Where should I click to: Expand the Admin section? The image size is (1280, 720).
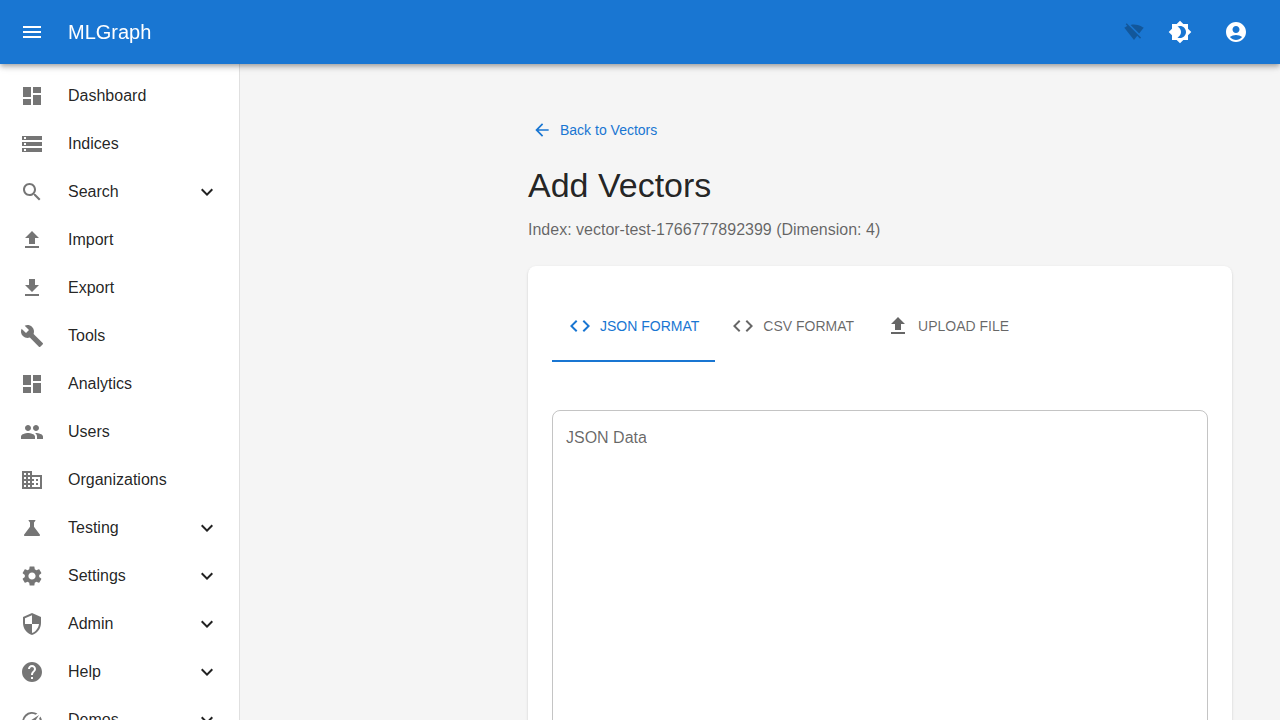(207, 623)
